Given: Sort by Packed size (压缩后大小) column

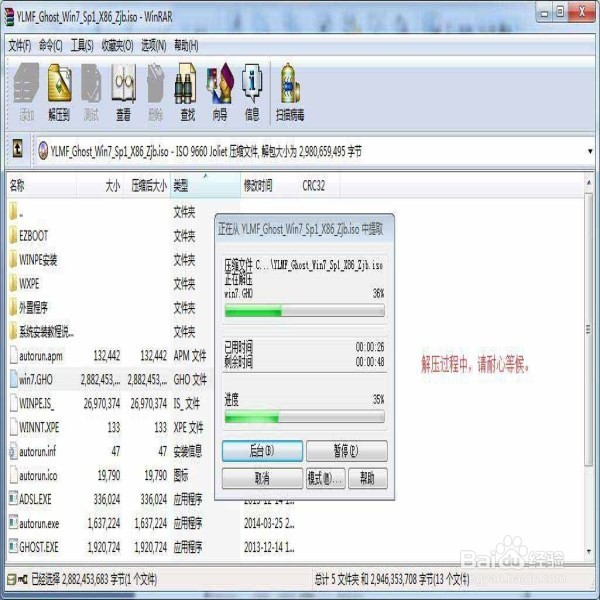Looking at the screenshot, I should pos(147,186).
